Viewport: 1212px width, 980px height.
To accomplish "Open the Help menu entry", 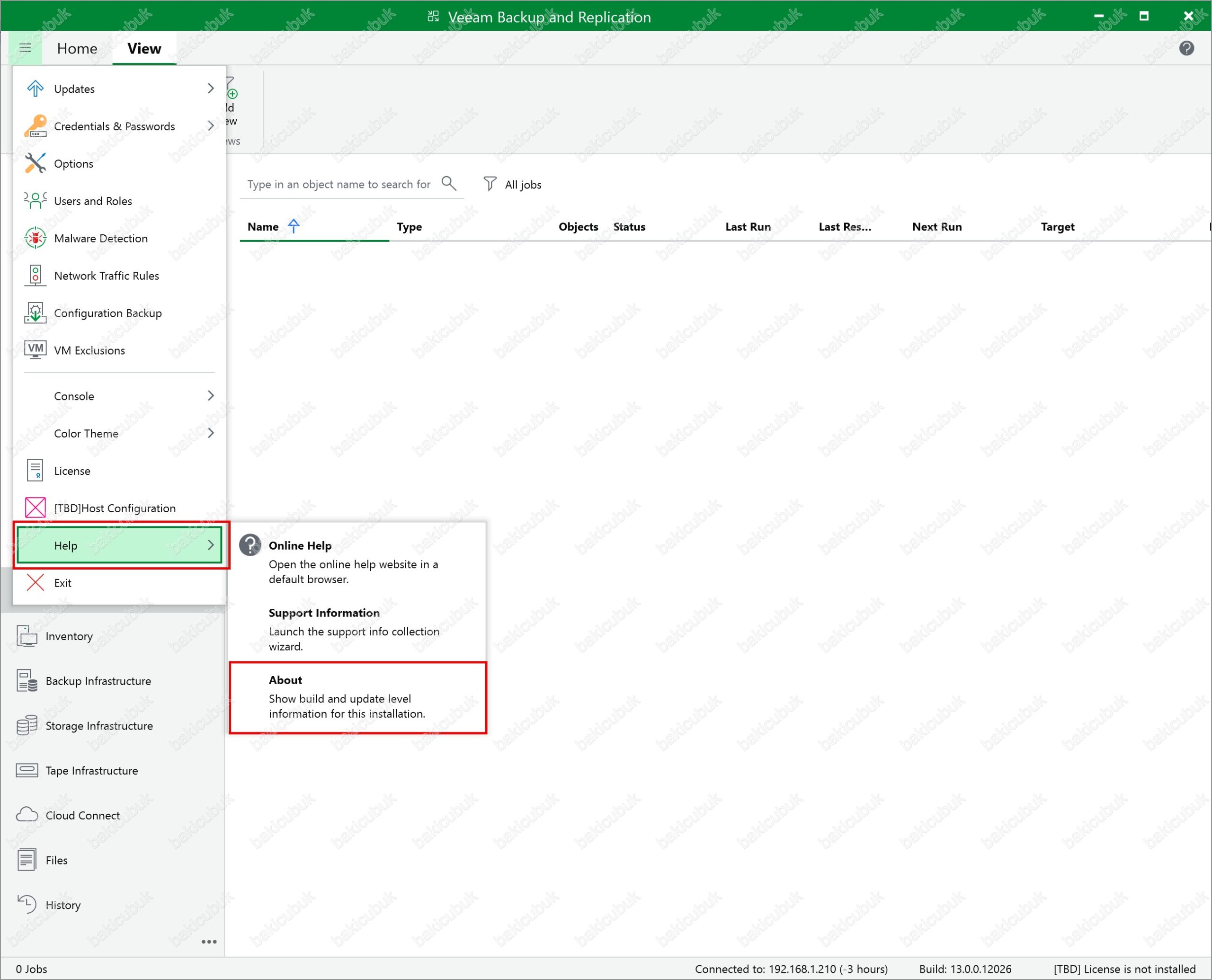I will tap(120, 545).
